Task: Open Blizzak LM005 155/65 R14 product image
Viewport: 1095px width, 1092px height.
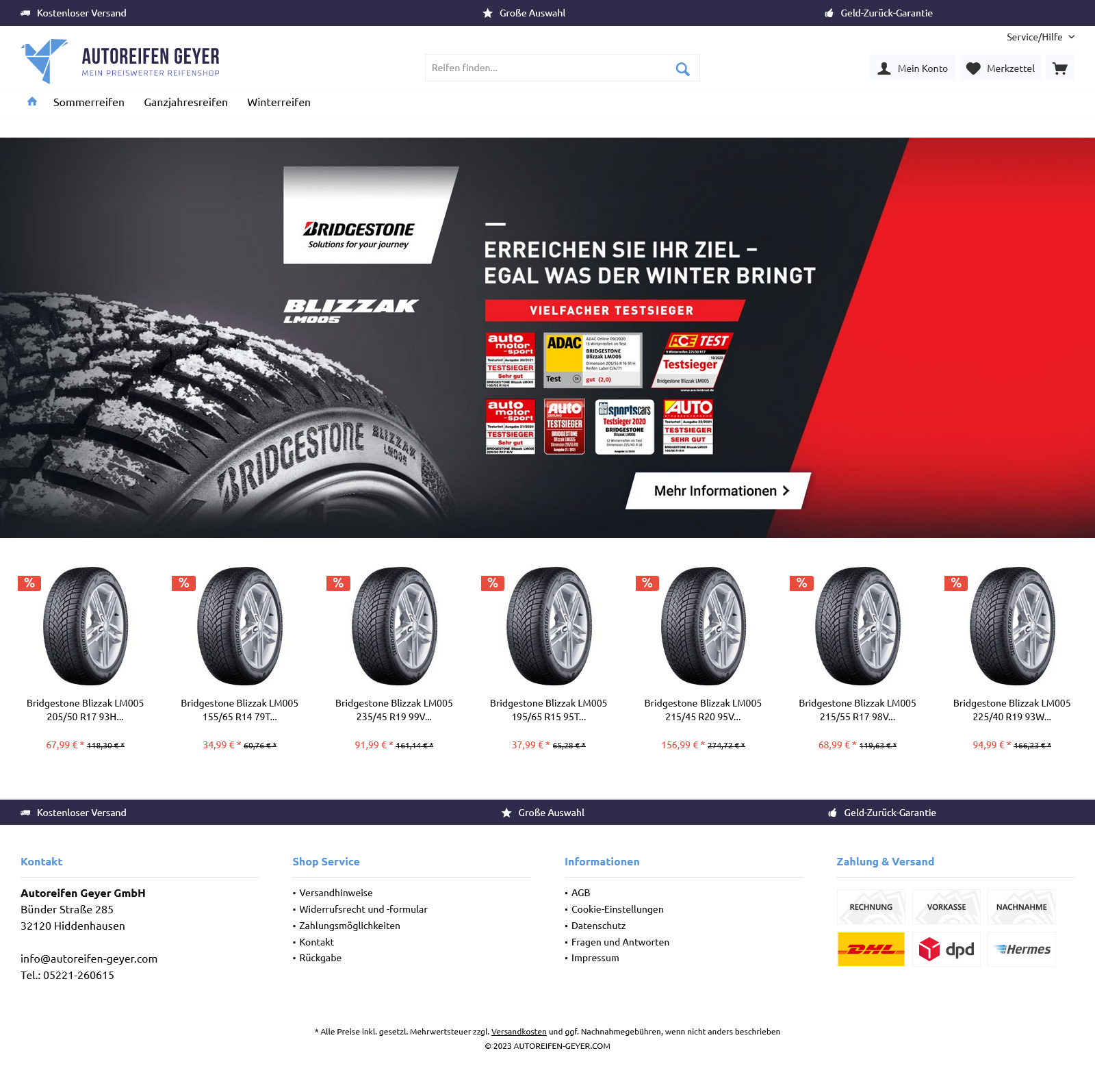Action: click(240, 626)
